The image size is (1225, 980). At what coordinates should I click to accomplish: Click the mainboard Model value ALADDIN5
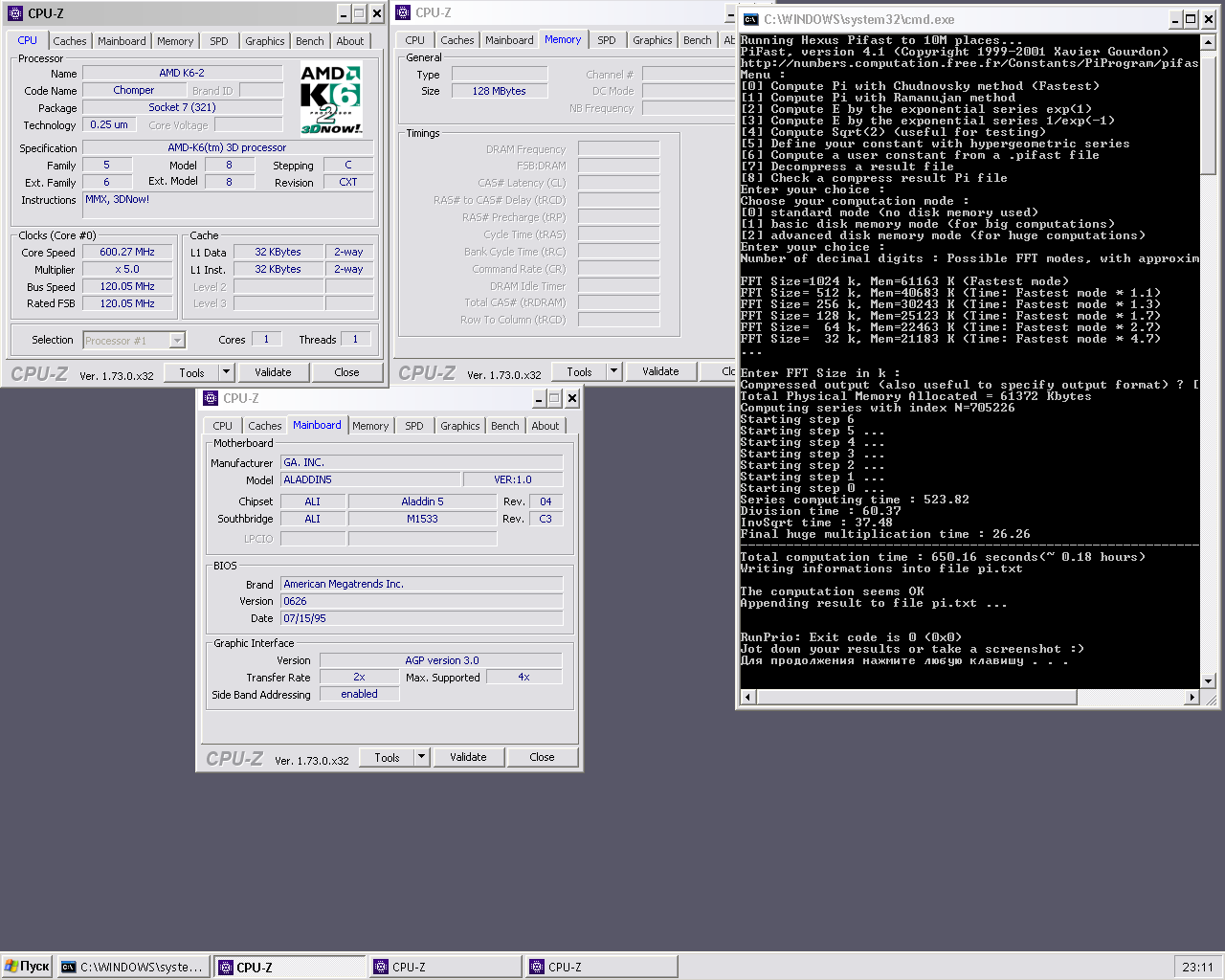(369, 479)
